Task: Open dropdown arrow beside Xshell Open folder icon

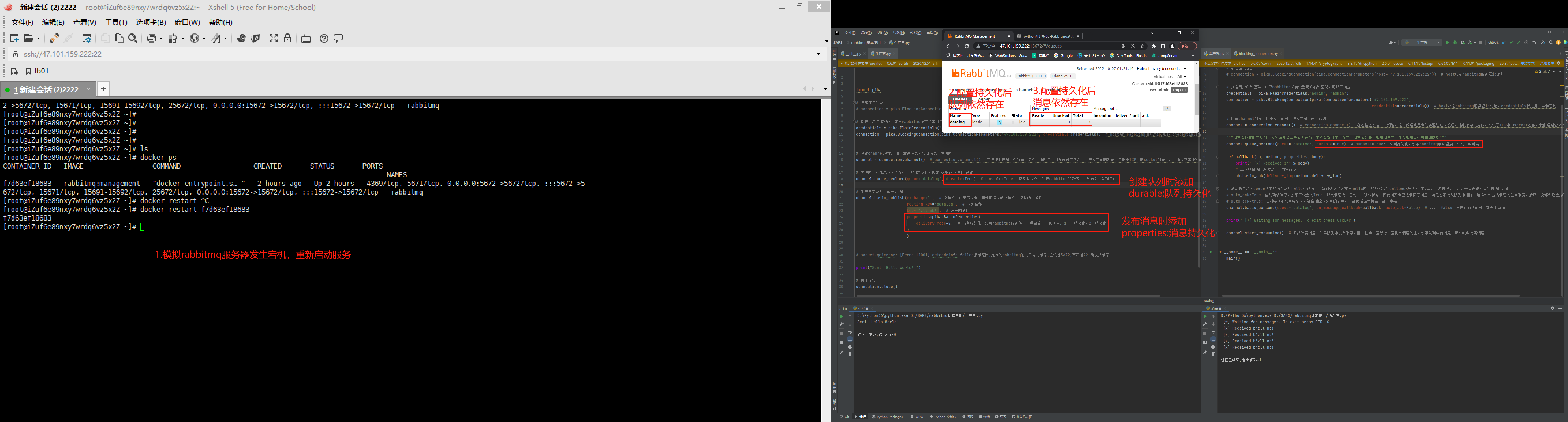Action: click(x=38, y=38)
